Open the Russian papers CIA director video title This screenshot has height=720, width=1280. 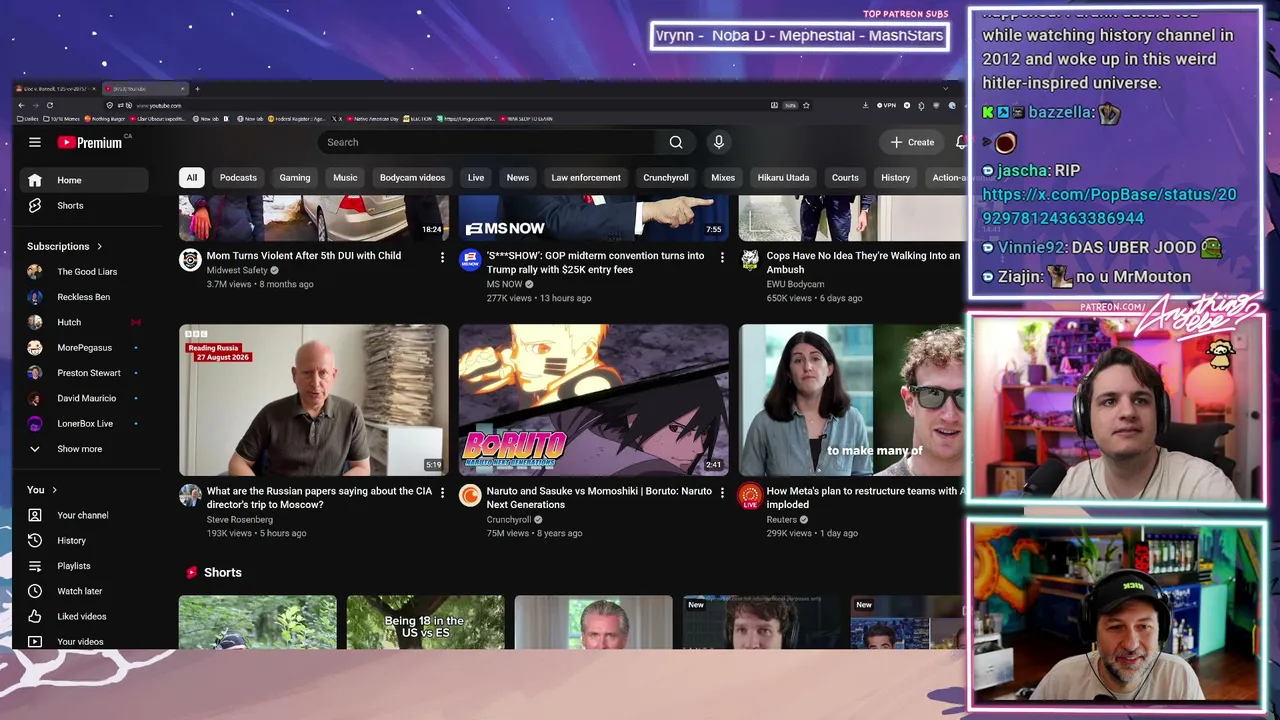click(320, 498)
